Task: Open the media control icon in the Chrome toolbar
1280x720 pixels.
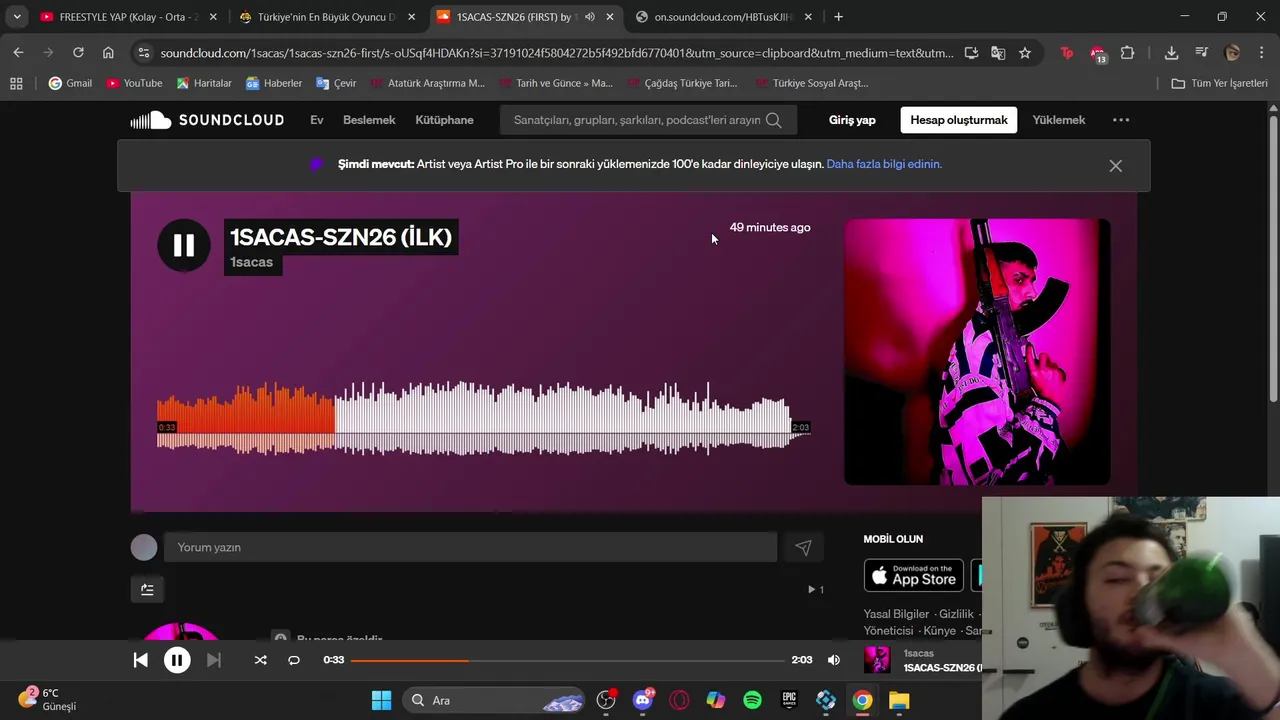Action: click(x=1202, y=53)
